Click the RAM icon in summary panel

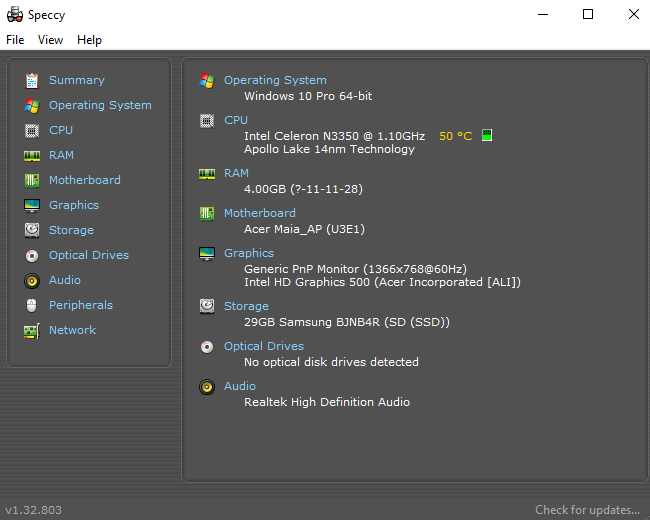click(x=207, y=174)
